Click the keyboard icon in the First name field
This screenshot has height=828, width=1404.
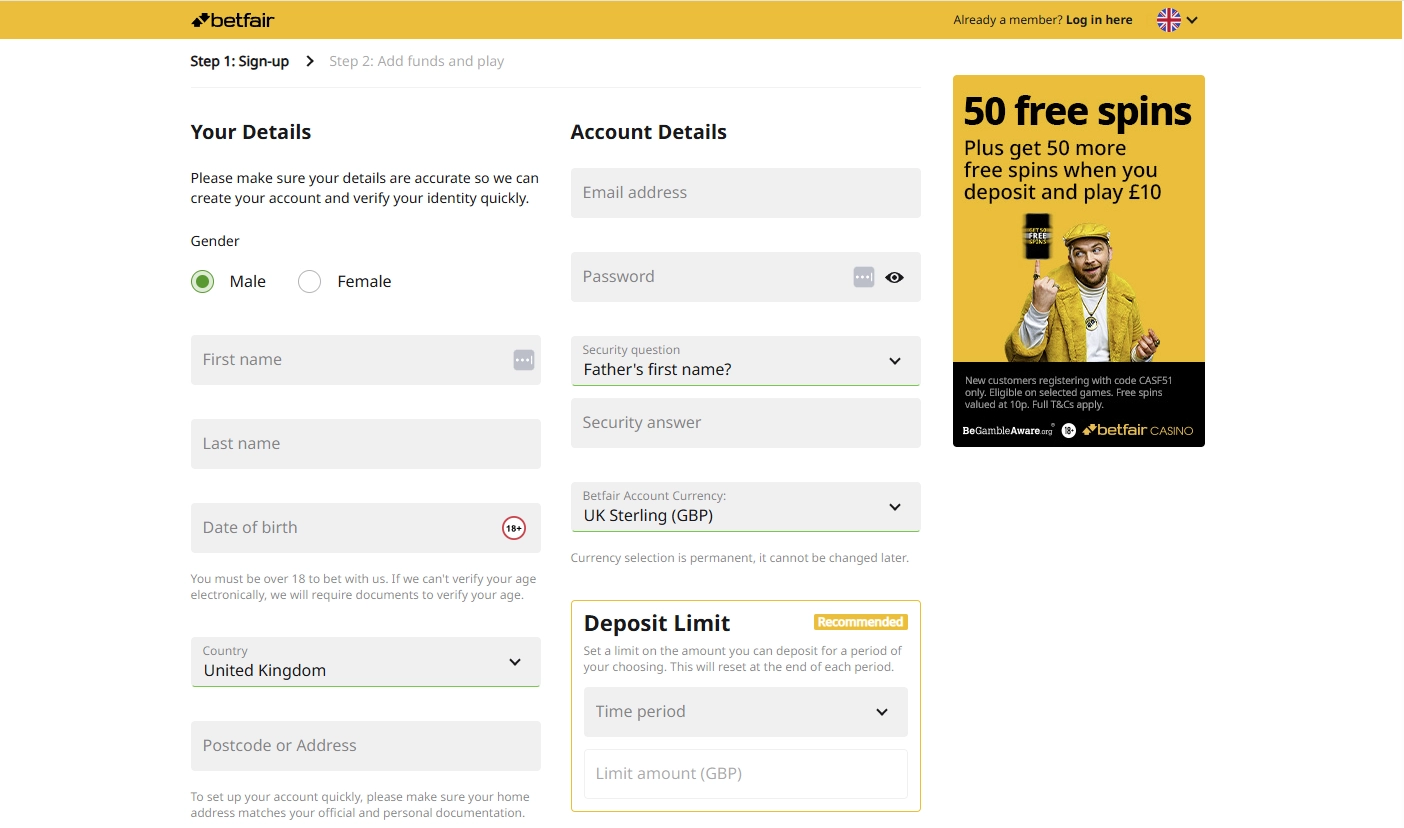point(522,359)
